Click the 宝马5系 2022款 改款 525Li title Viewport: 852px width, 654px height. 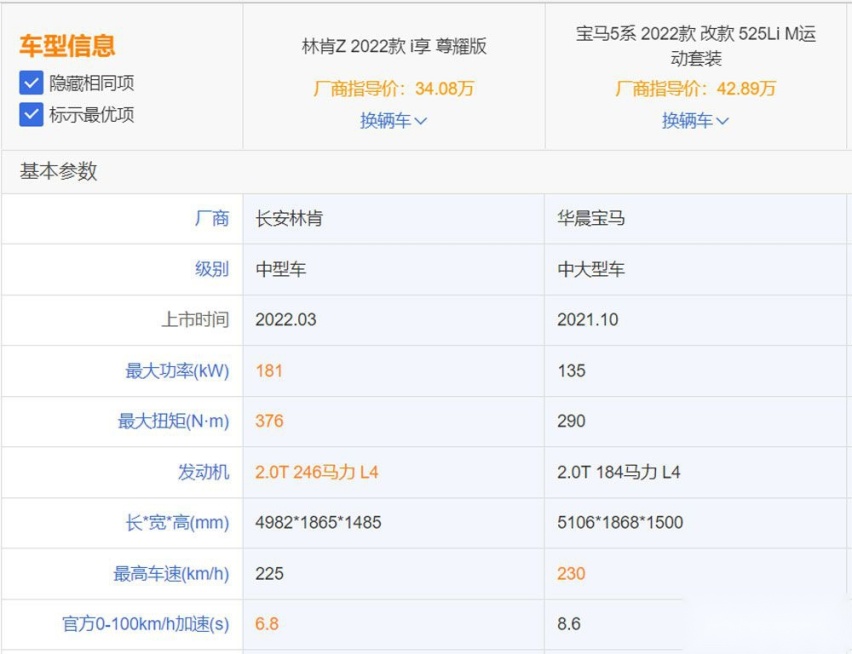pyautogui.click(x=696, y=46)
